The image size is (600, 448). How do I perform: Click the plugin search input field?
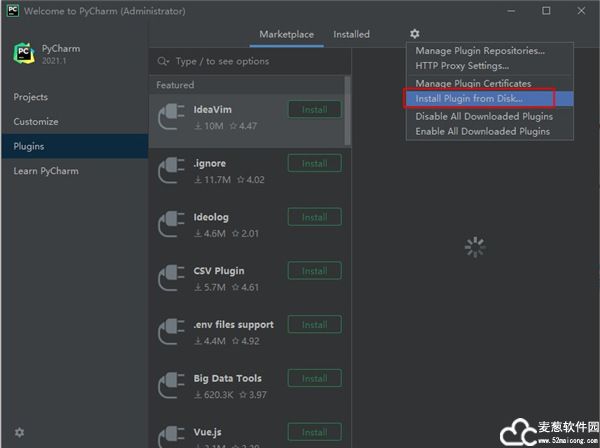click(x=250, y=61)
